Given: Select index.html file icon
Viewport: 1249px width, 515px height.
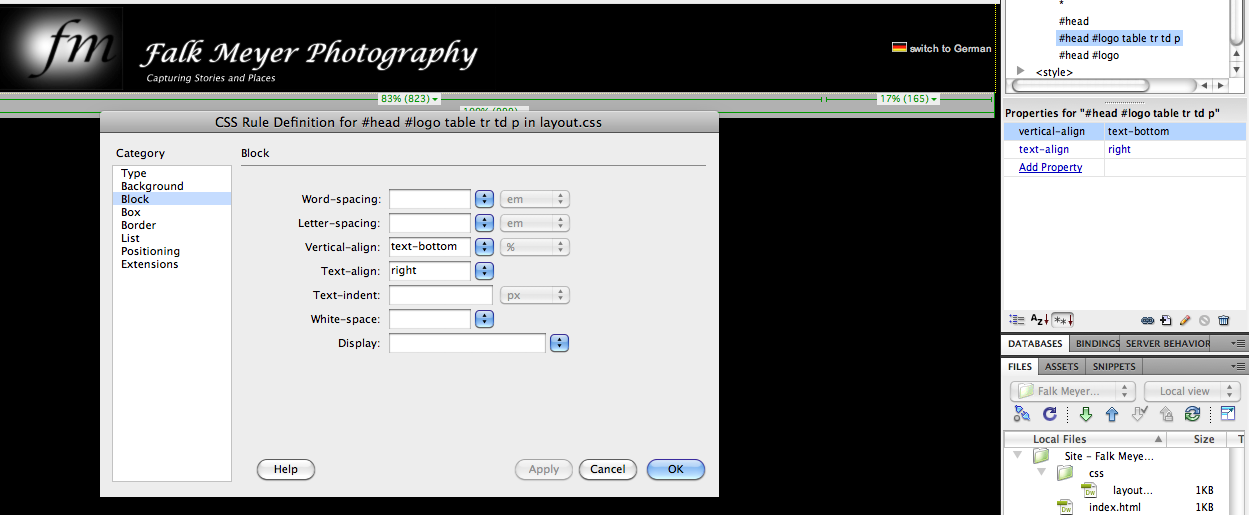Looking at the screenshot, I should (1067, 507).
